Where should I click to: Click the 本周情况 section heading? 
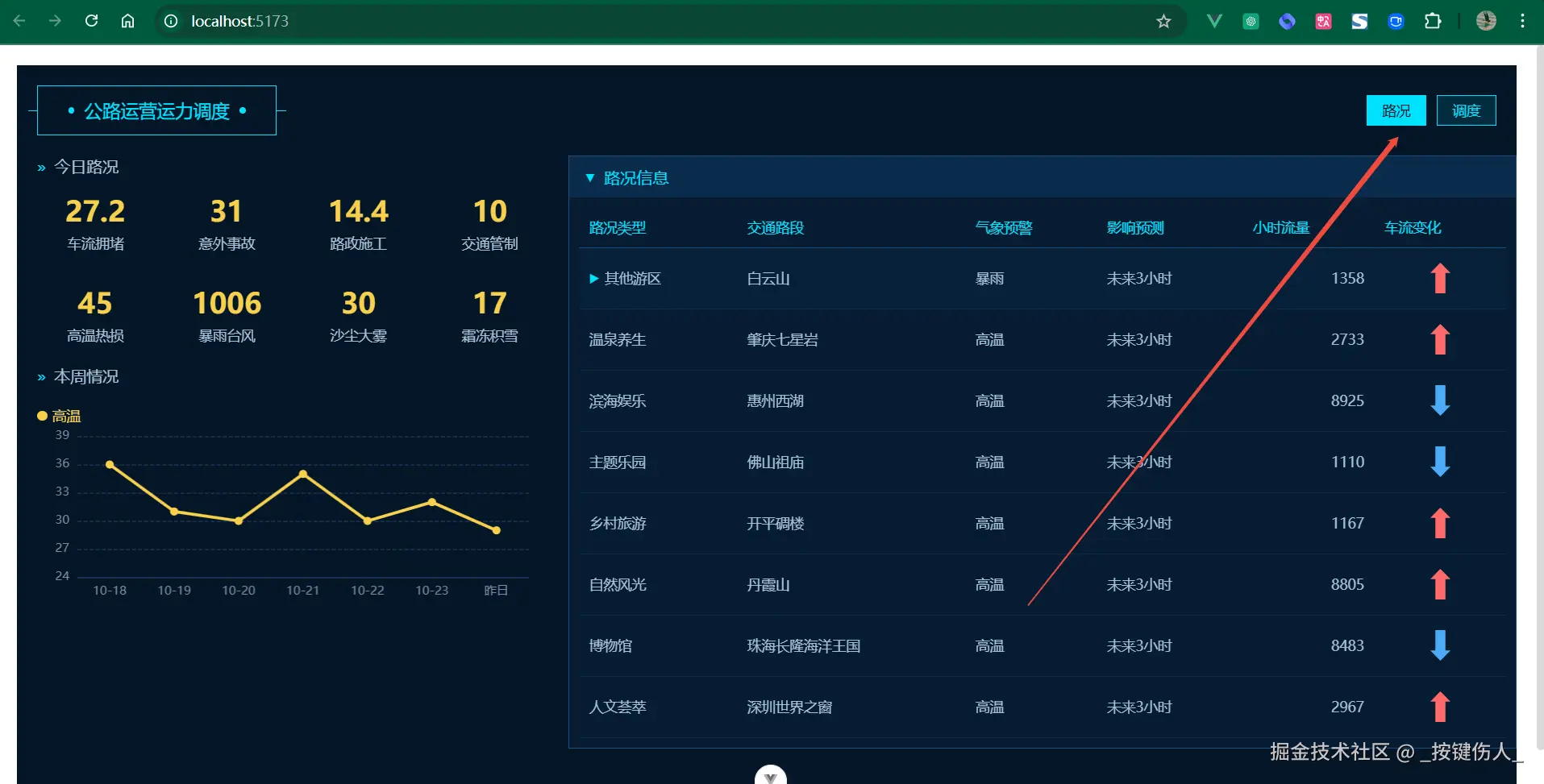[x=86, y=376]
